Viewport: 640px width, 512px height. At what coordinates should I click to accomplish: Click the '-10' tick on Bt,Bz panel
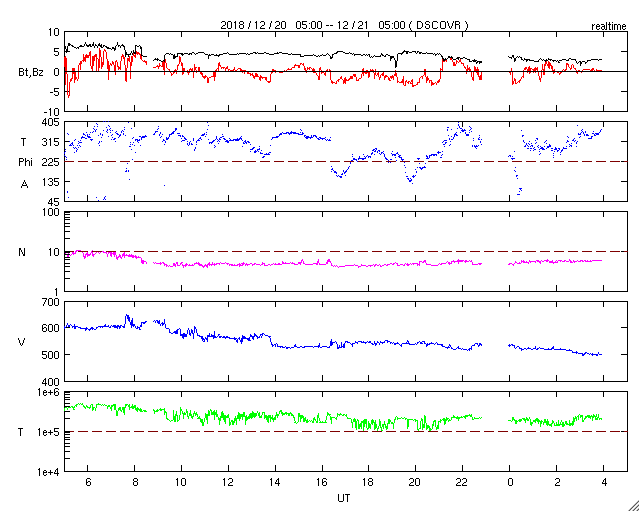(x=52, y=112)
